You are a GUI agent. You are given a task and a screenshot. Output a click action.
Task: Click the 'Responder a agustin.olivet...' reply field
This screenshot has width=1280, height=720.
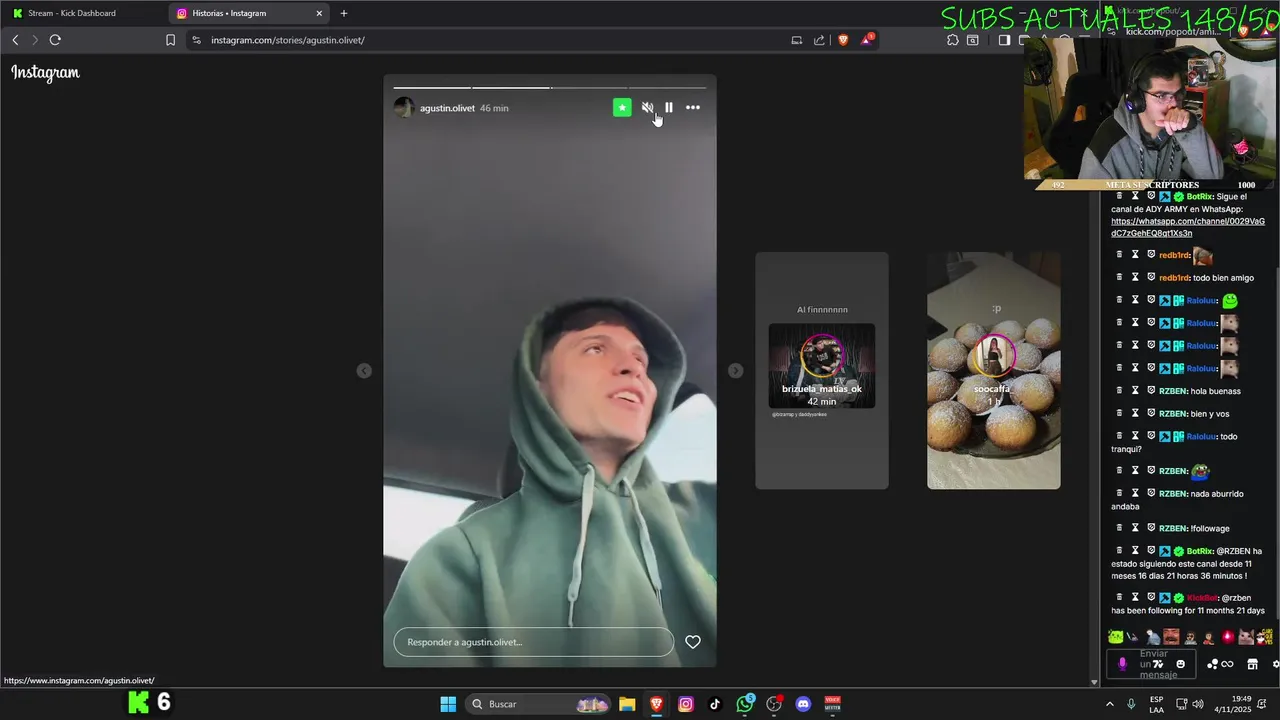[x=534, y=642]
